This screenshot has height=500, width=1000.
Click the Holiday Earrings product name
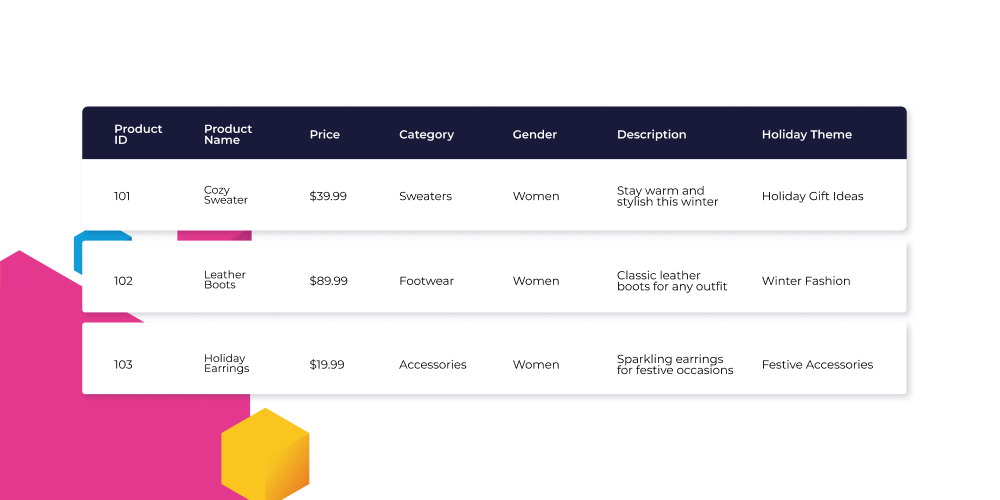(x=226, y=364)
